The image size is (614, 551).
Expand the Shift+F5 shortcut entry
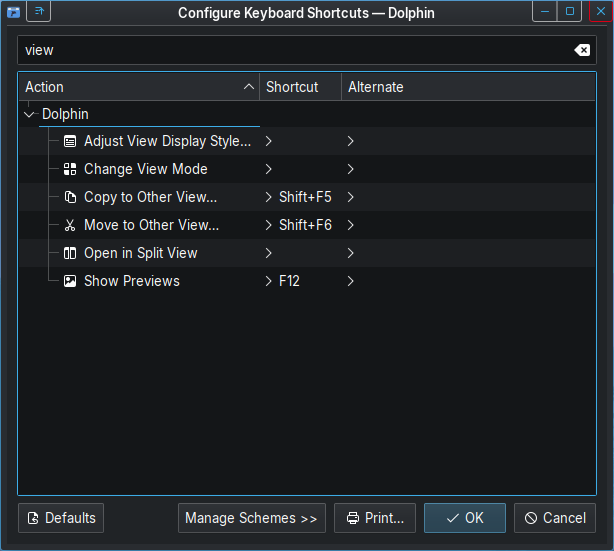tap(268, 197)
